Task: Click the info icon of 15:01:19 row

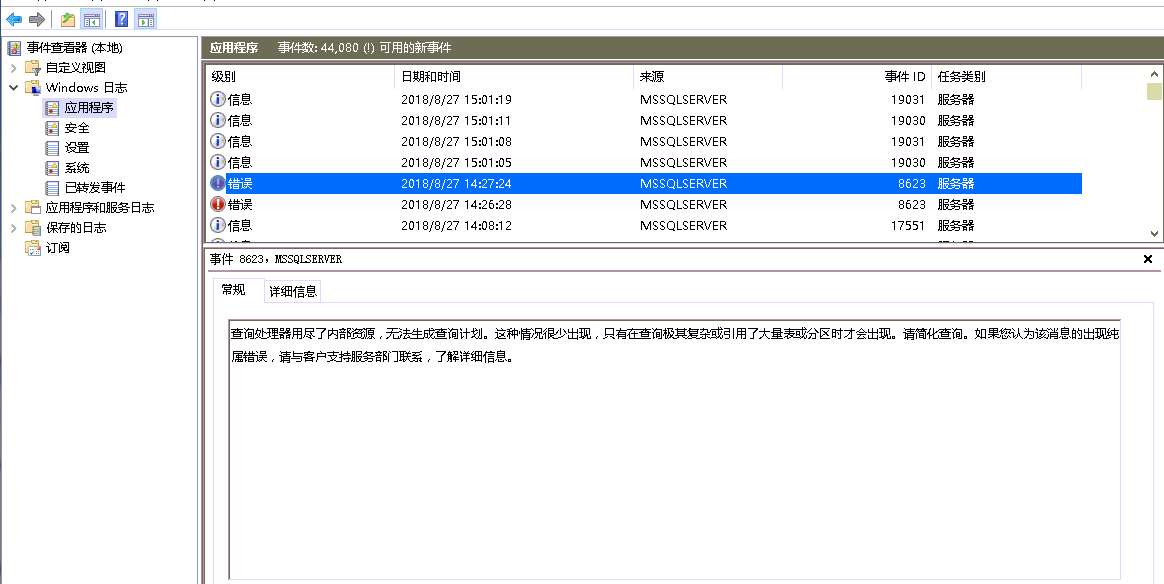Action: pyautogui.click(x=218, y=99)
